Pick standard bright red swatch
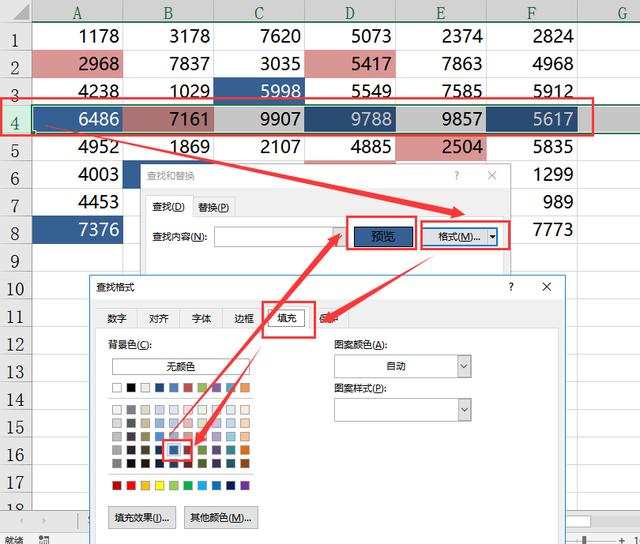640x544 pixels. tap(131, 486)
